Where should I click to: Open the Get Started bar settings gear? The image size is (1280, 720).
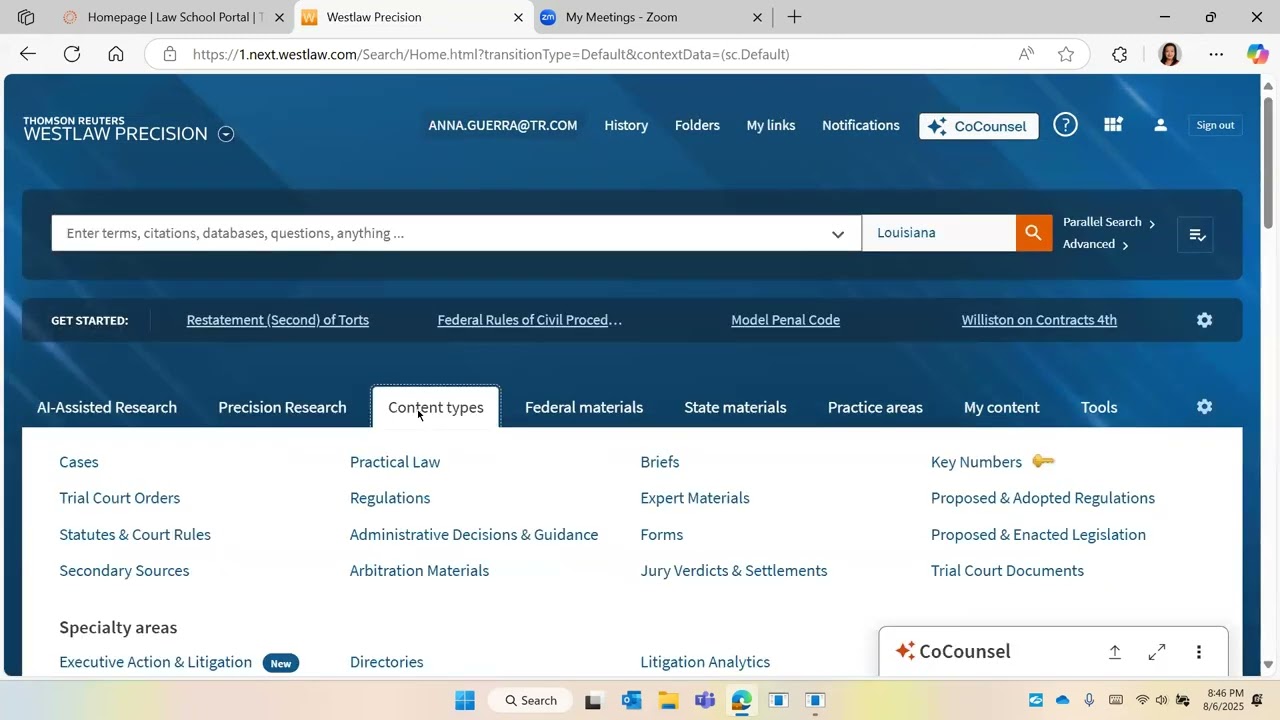[x=1205, y=320]
